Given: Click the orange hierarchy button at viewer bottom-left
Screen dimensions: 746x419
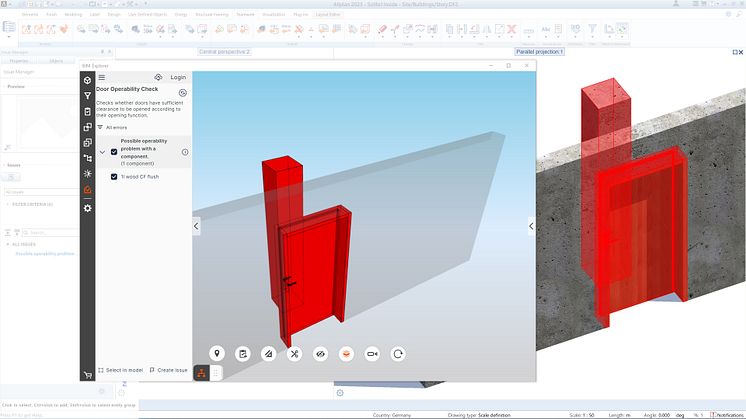Looking at the screenshot, I should pos(202,373).
